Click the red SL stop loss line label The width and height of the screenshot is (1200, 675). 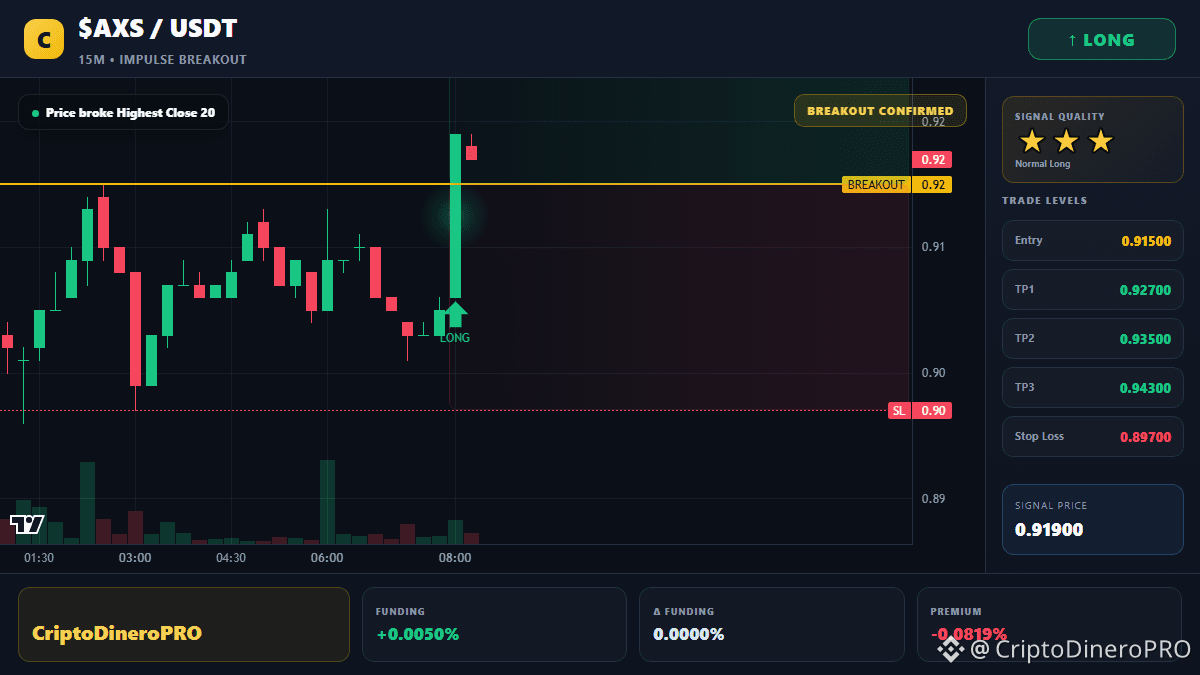click(899, 411)
